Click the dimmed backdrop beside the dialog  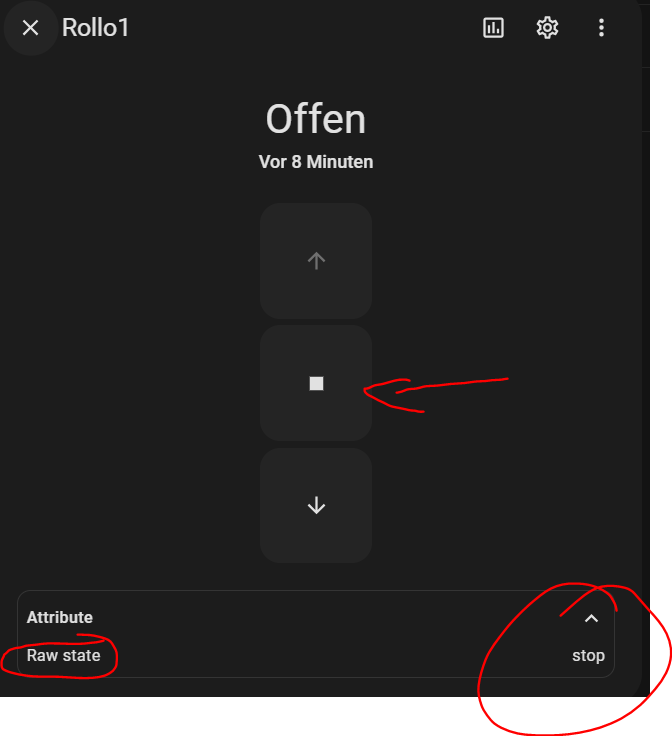coord(646,329)
